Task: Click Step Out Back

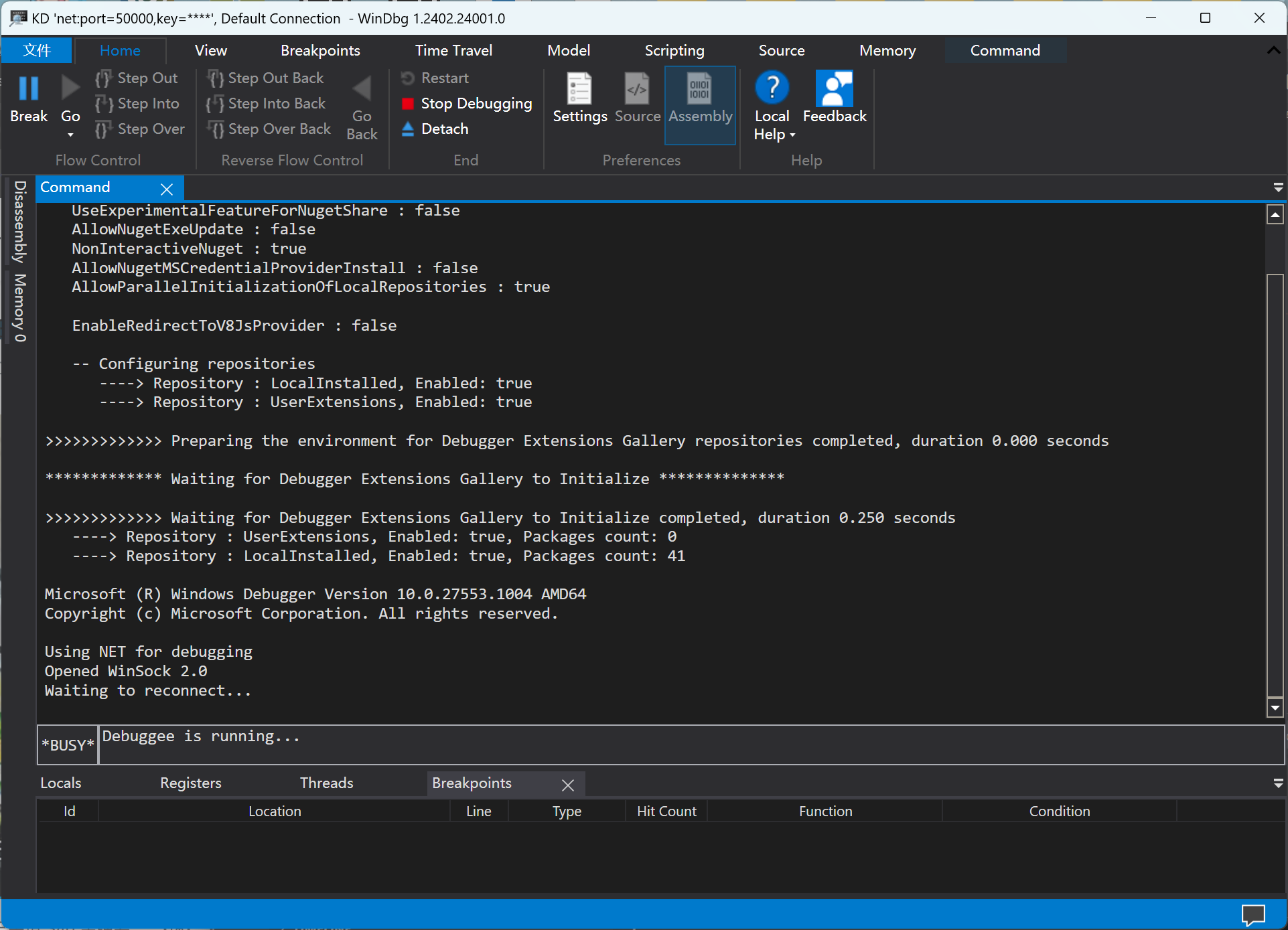Action: pyautogui.click(x=265, y=78)
